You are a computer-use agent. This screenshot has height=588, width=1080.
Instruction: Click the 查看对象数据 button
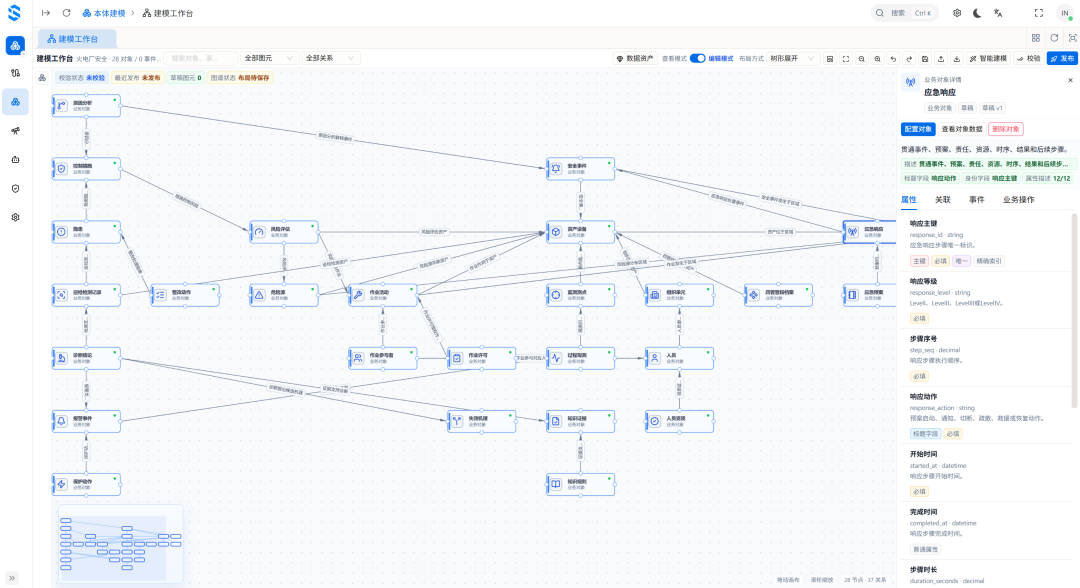[x=962, y=129]
